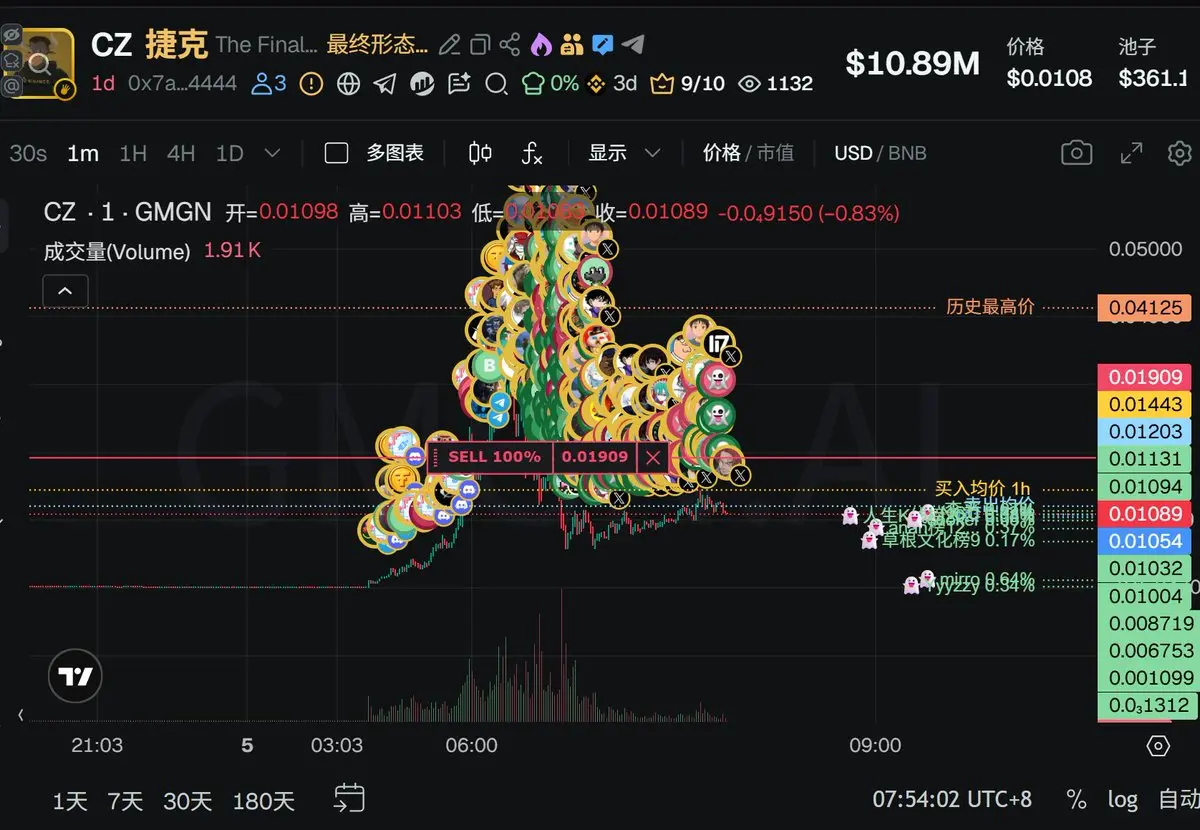1200x830 pixels.
Task: Switch to the 1H timeframe tab
Action: click(x=132, y=153)
